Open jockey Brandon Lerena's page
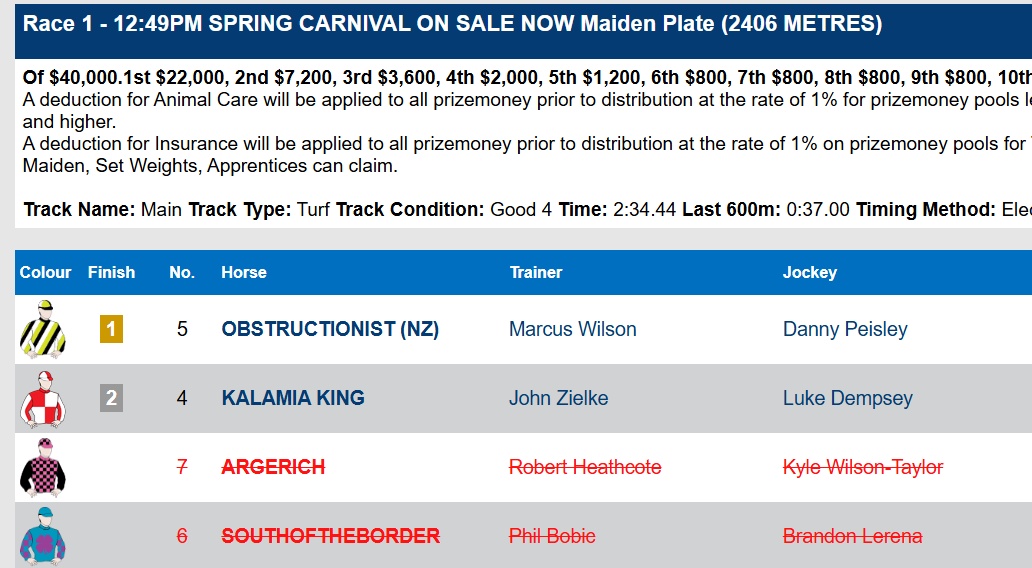The height and width of the screenshot is (568, 1032). point(852,536)
